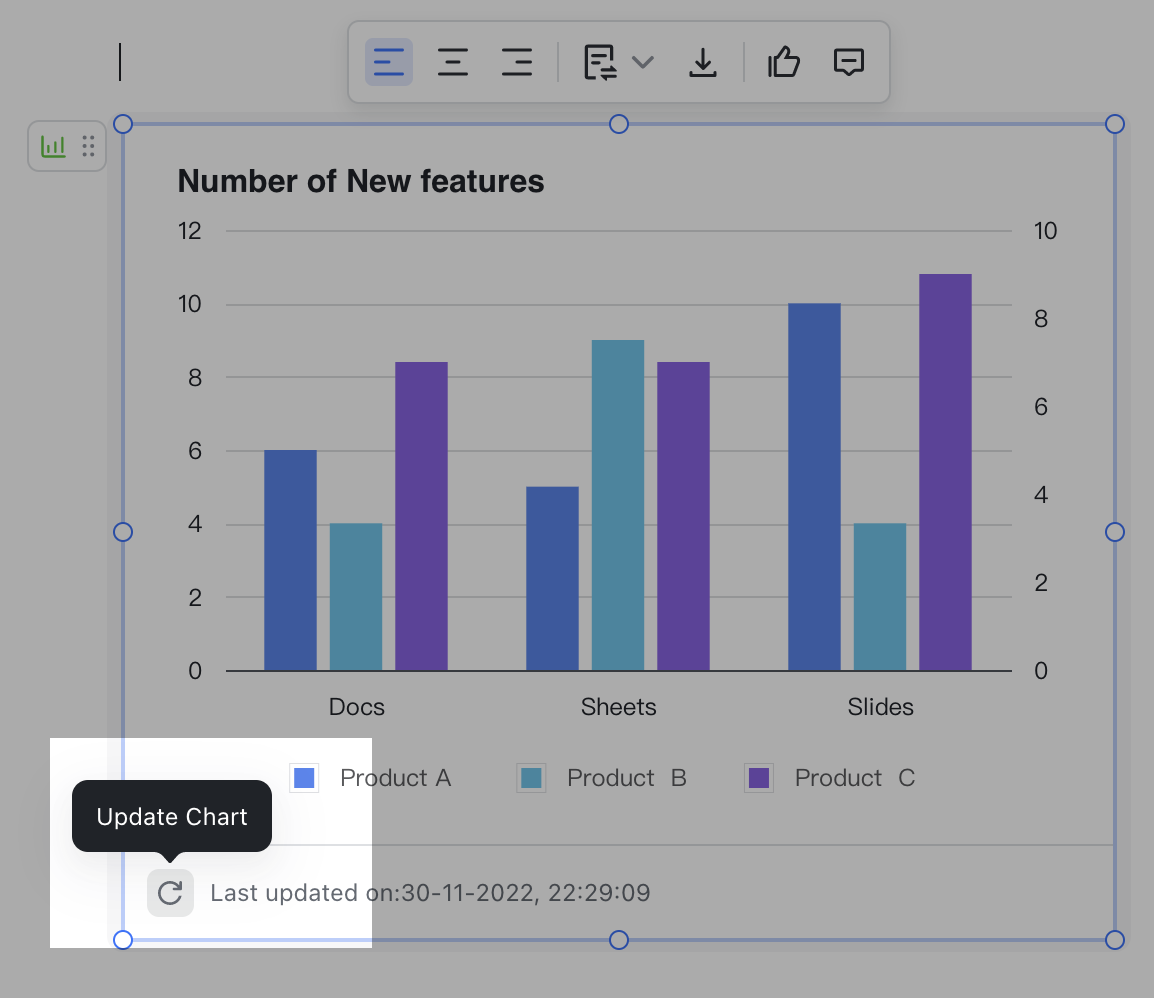Screen dimensions: 1154x998
Task: Click the bottom-right corner resize handle
Action: point(1115,940)
